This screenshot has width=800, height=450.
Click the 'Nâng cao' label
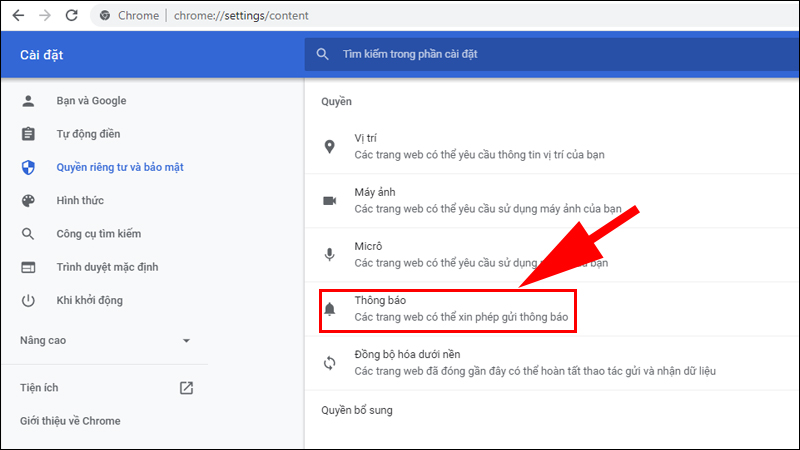[x=43, y=340]
